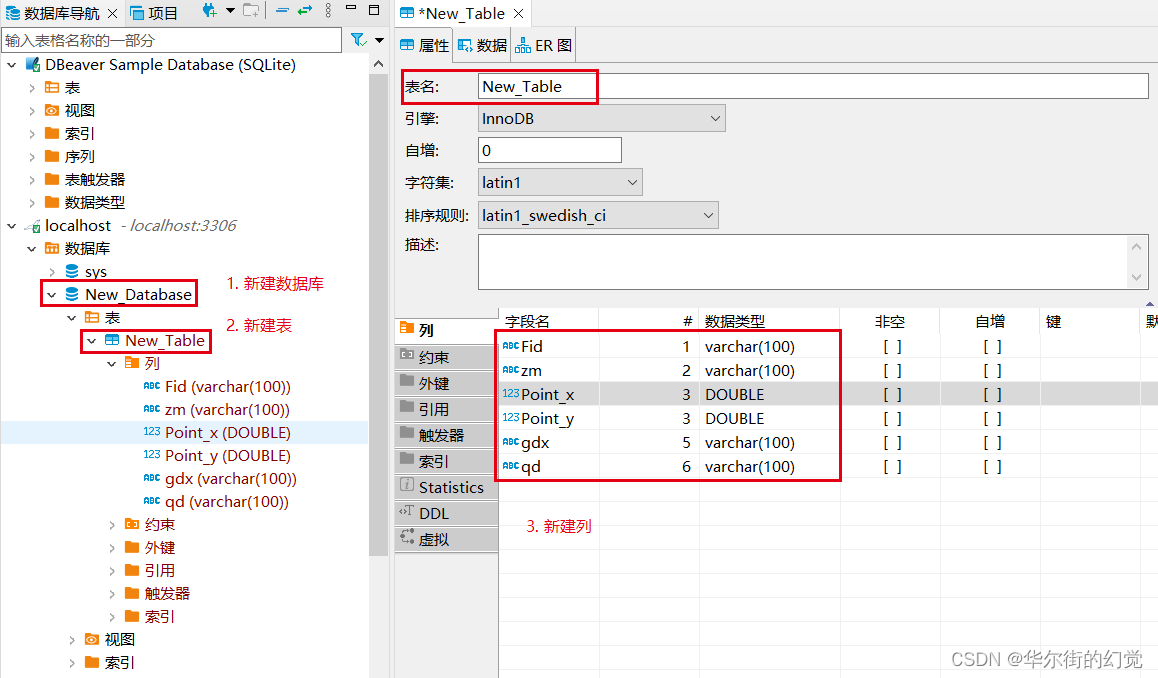Image resolution: width=1158 pixels, height=678 pixels.
Task: Open the 引用 side tab in editor
Action: tap(447, 409)
